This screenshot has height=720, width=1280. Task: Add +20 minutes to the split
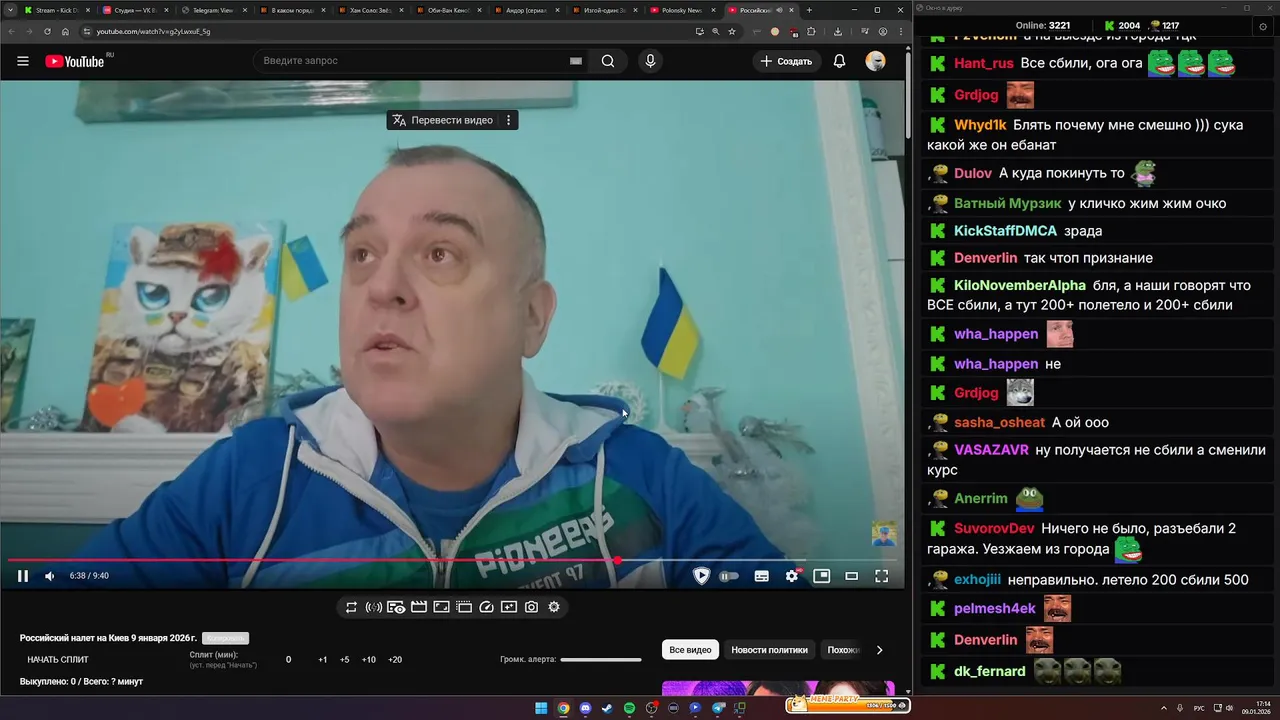[x=395, y=660]
